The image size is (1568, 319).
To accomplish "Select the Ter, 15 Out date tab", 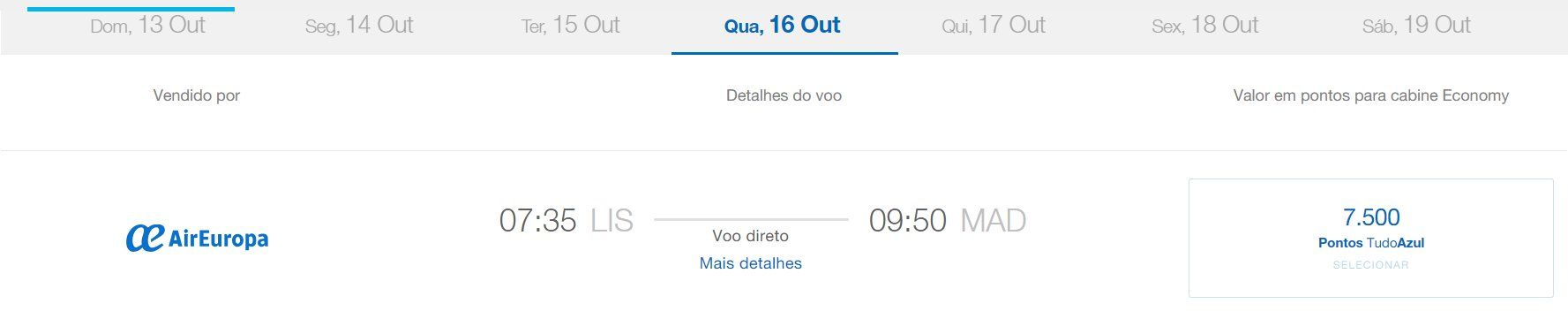I will pyautogui.click(x=571, y=25).
